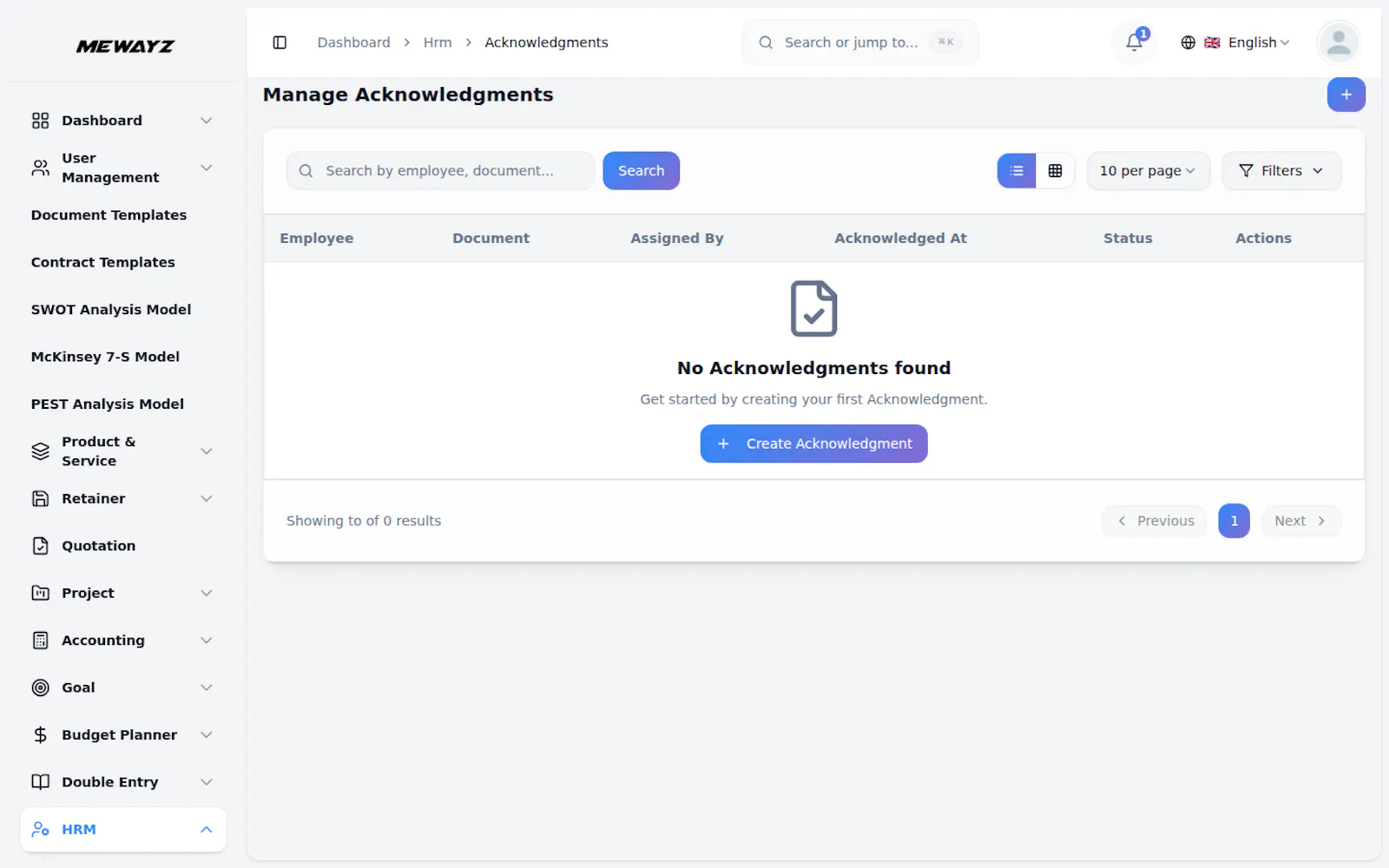Click the Acknowledgments breadcrumb text
This screenshot has width=1389, height=868.
[x=546, y=43]
